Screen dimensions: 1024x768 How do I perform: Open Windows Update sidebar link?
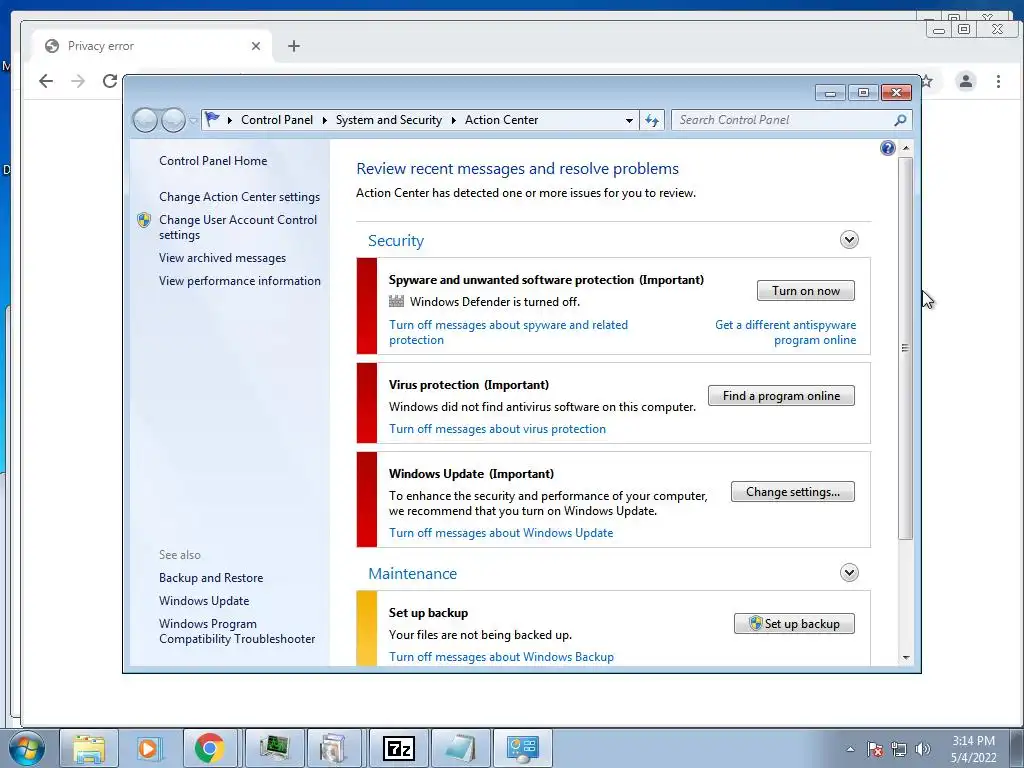pos(204,601)
